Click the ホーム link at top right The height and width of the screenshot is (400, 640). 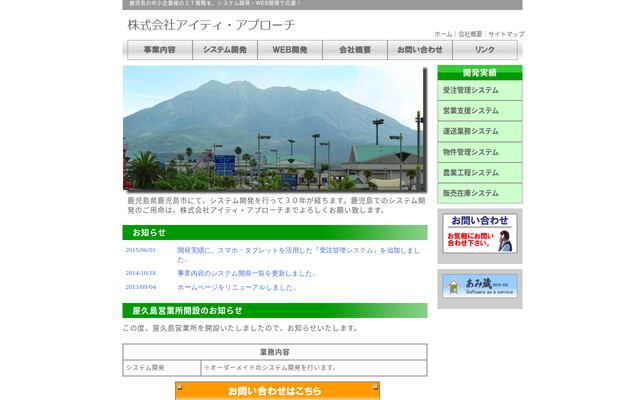(x=443, y=34)
